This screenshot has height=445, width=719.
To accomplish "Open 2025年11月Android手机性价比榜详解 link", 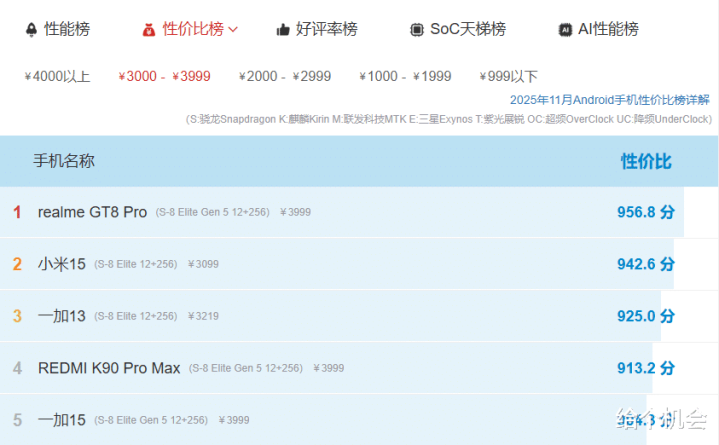I will click(610, 100).
